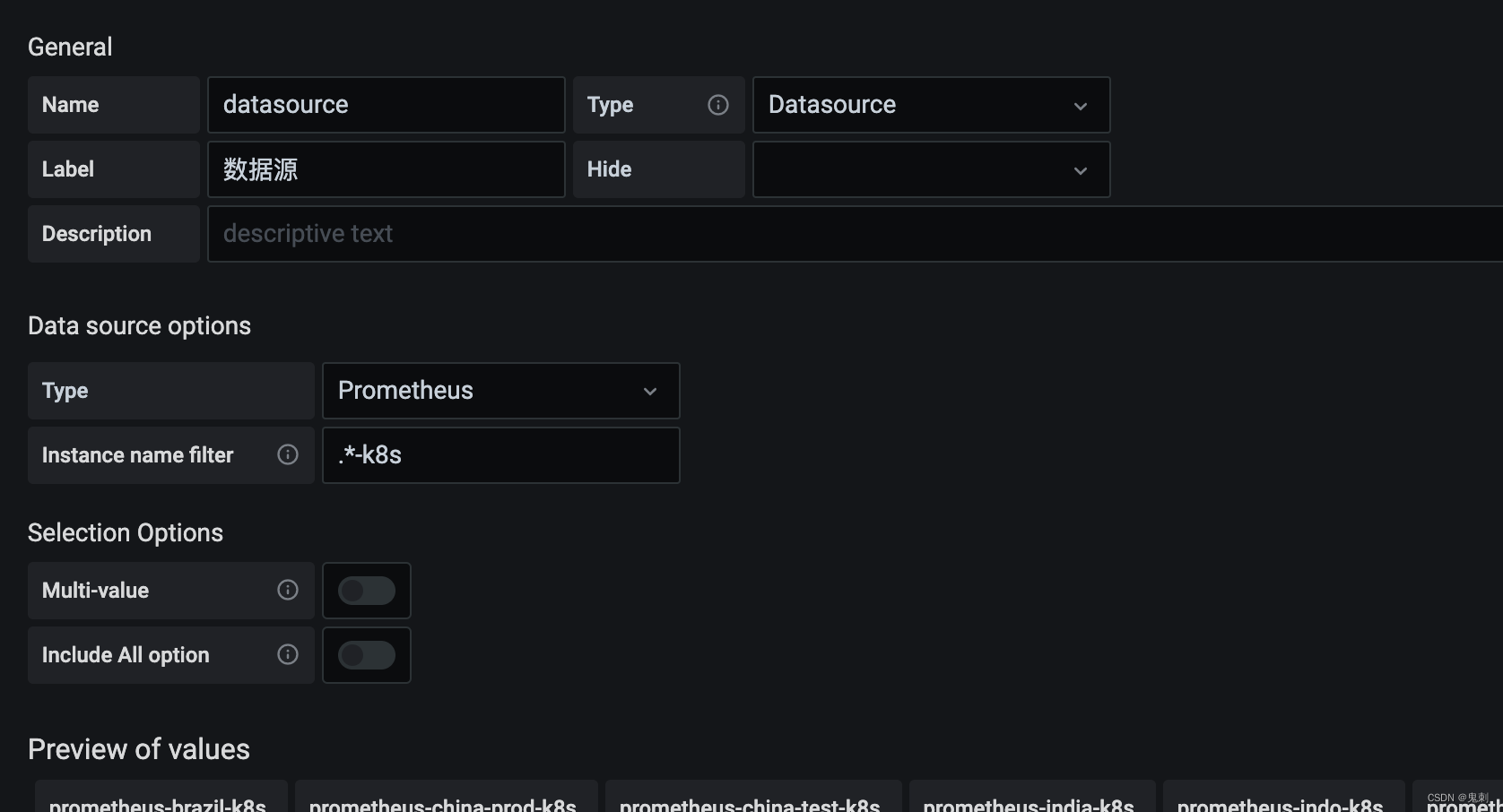Click the chevron on the Hide dropdown

1080,170
